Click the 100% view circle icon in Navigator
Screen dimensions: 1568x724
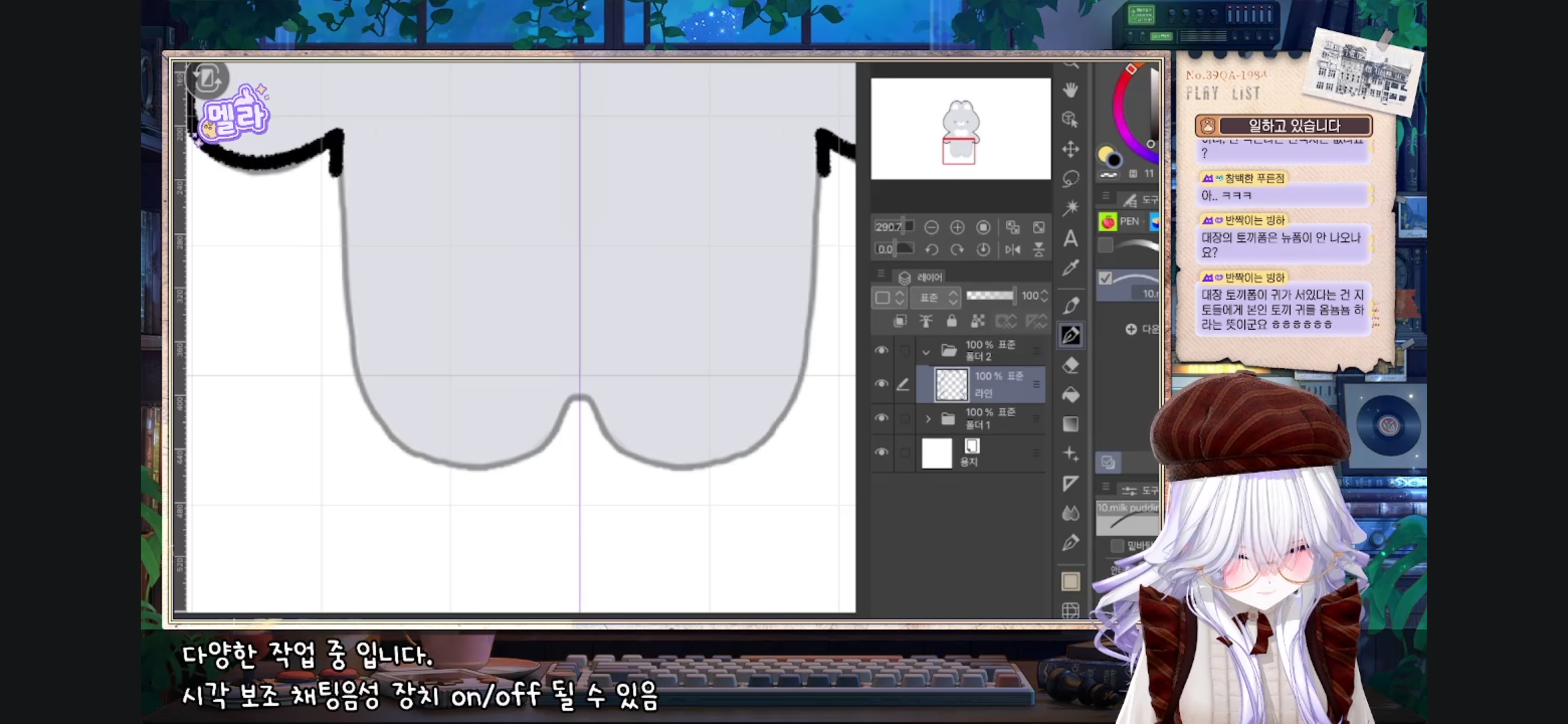click(983, 228)
